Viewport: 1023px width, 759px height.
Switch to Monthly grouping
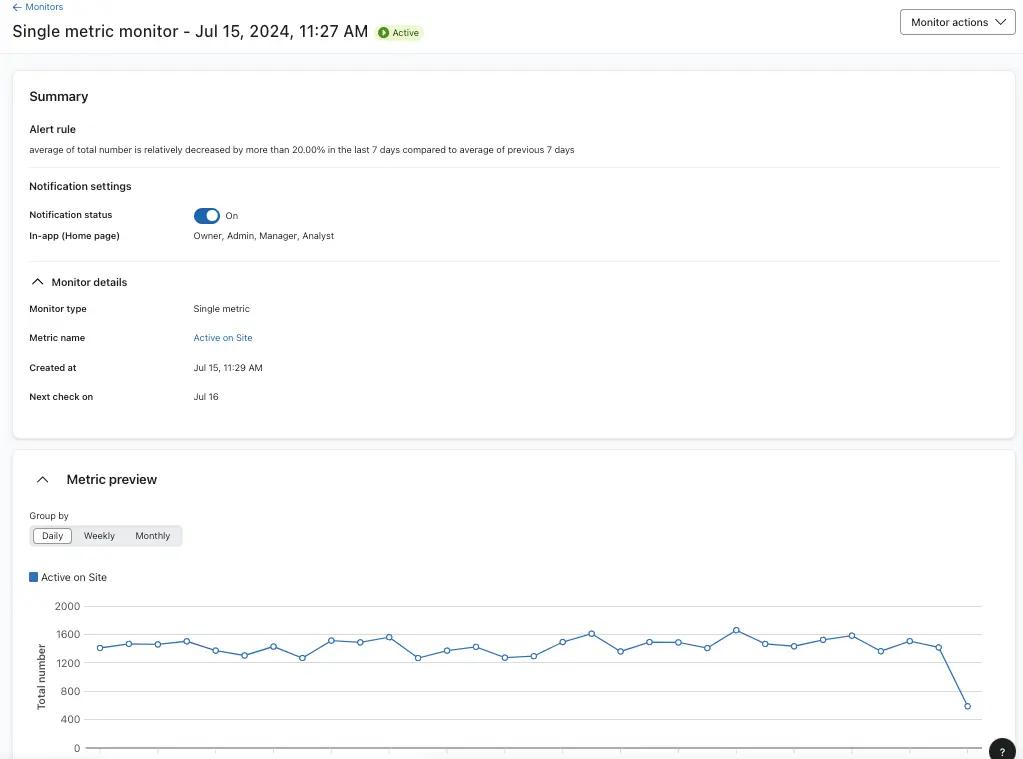pos(152,535)
